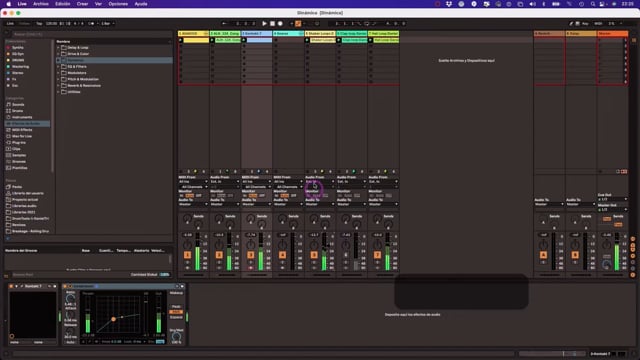Start playback with the transport Play button
The image size is (640, 360).
click(x=264, y=24)
